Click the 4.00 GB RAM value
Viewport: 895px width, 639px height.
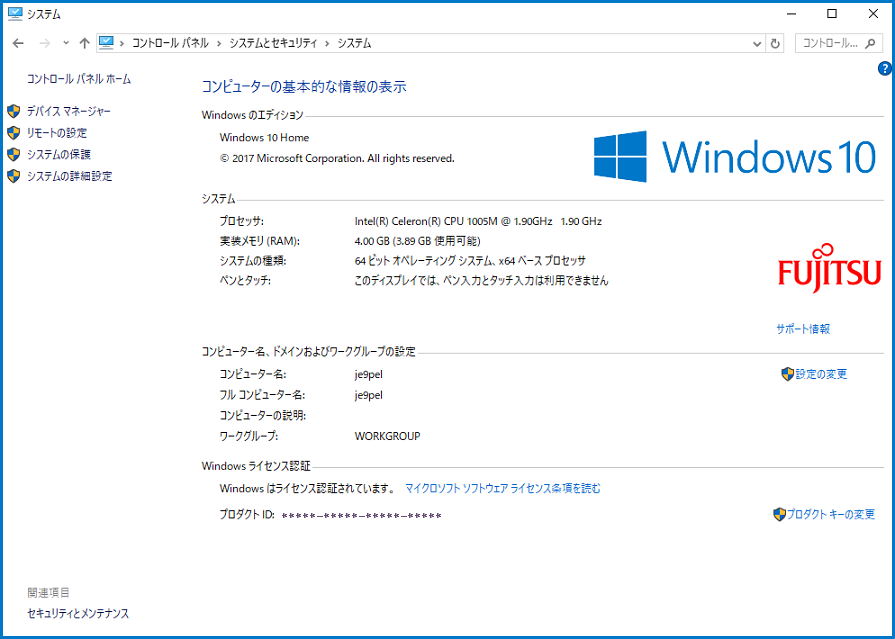point(417,242)
